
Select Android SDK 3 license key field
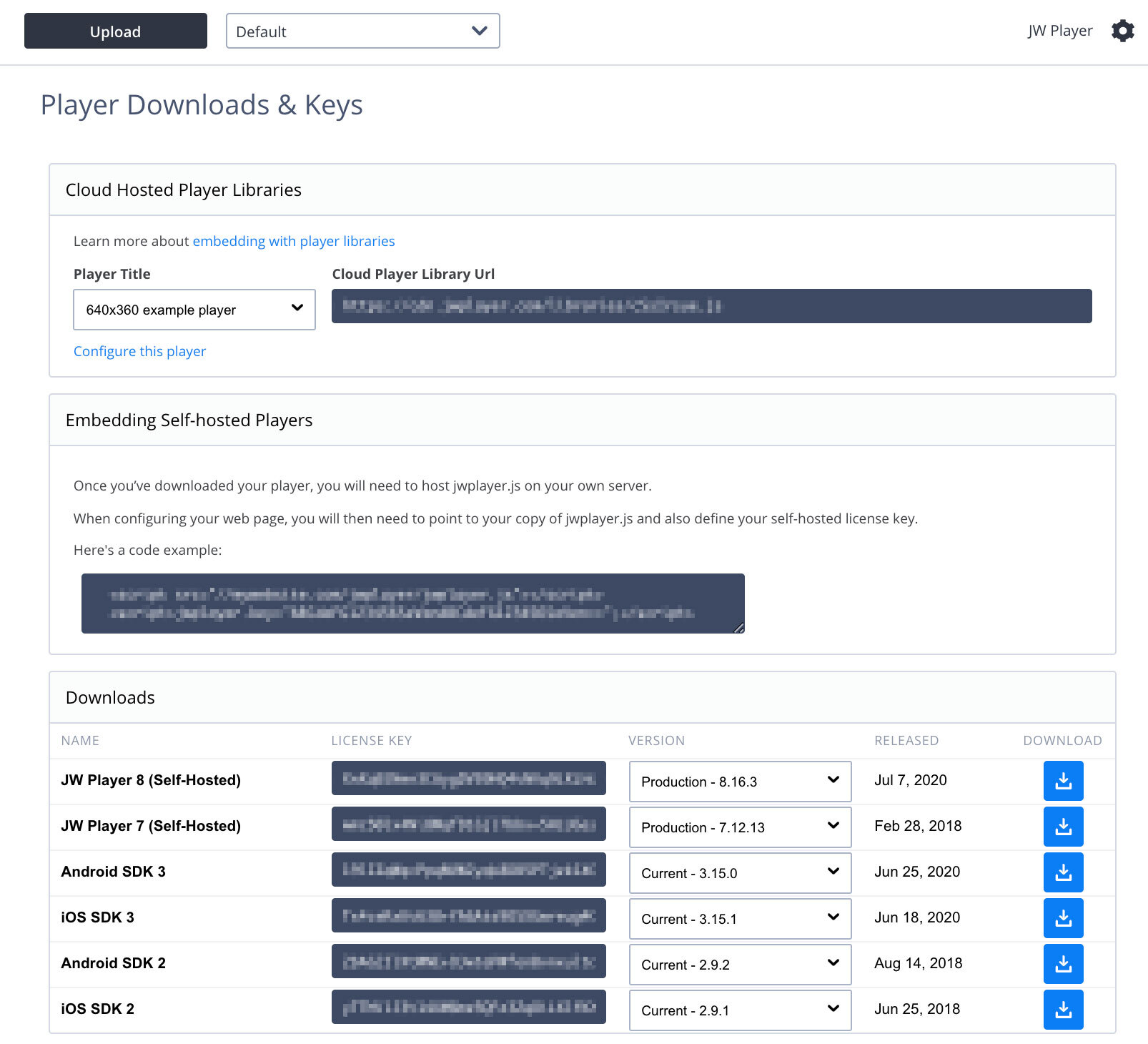468,870
